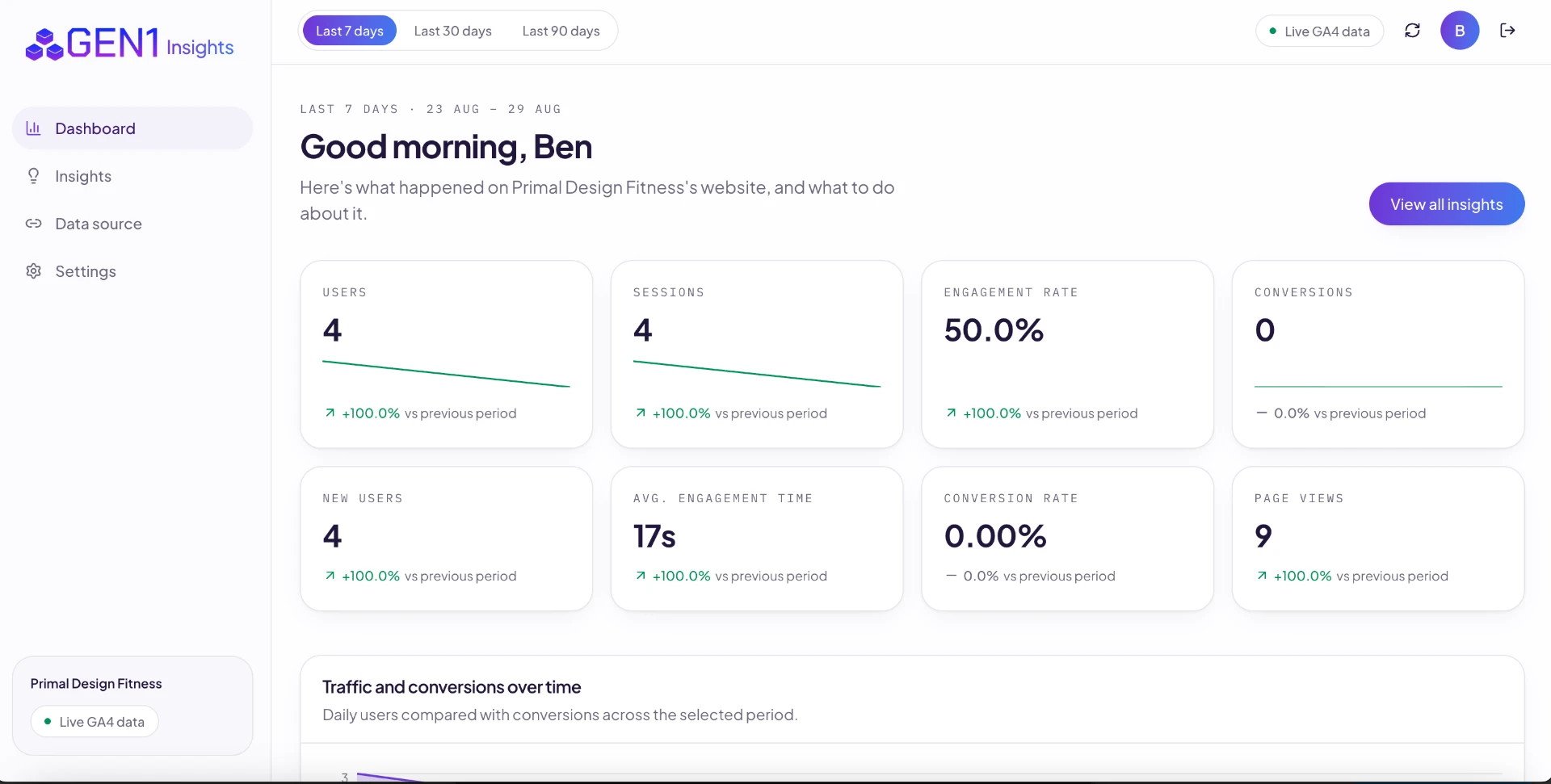This screenshot has width=1551, height=784.
Task: Click the Conversions value 0
Action: pos(1265,330)
